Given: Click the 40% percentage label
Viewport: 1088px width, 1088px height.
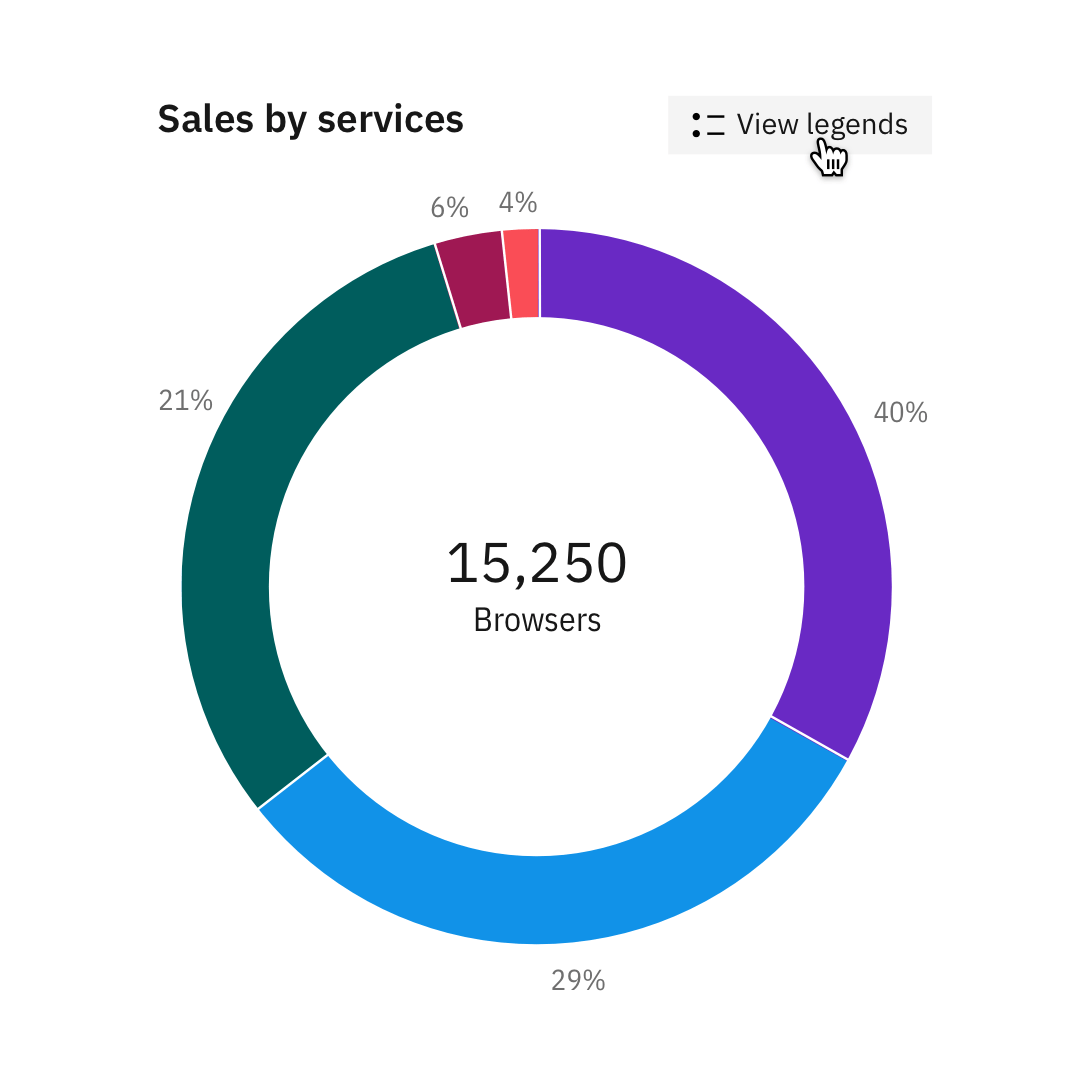Looking at the screenshot, I should pos(900,413).
